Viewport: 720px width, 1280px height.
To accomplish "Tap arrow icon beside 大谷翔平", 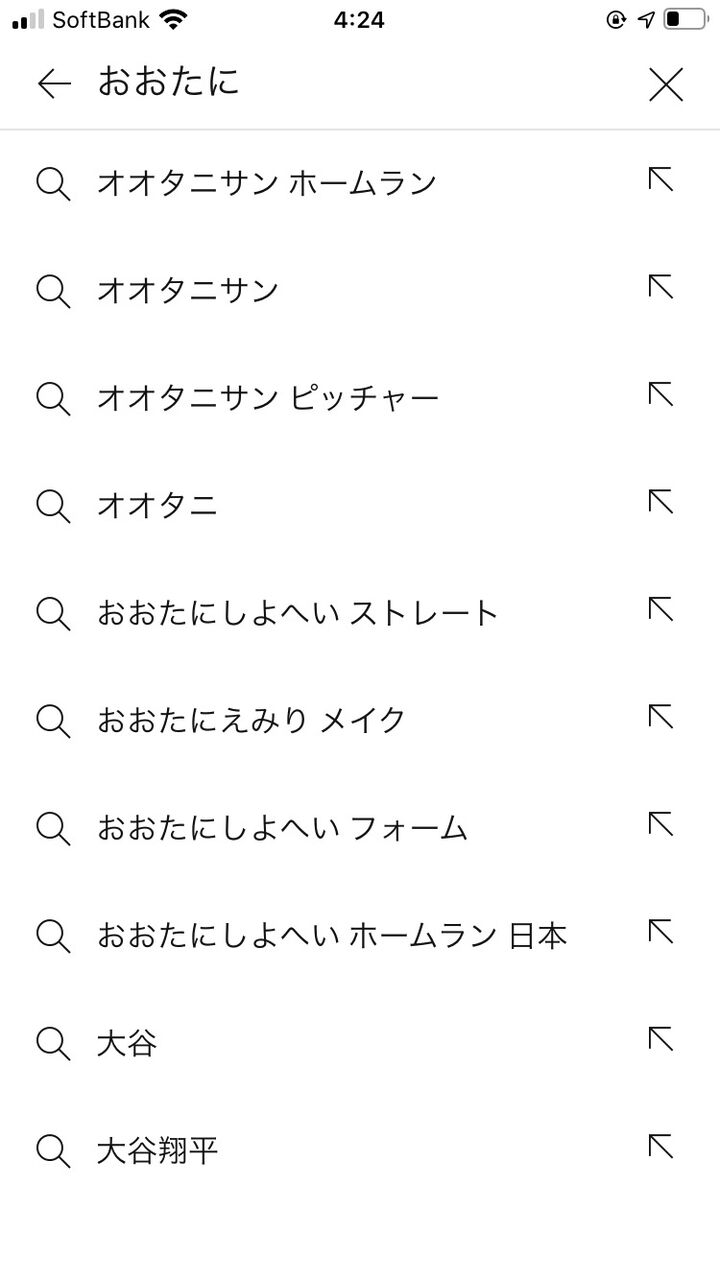I will pyautogui.click(x=660, y=1147).
